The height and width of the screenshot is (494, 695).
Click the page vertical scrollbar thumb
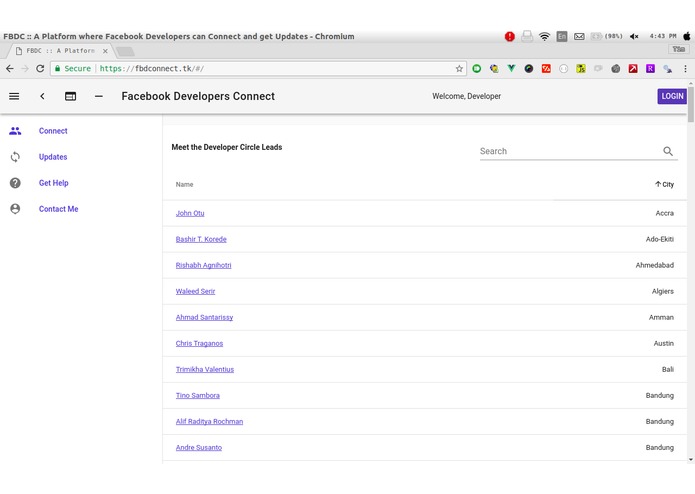(691, 104)
